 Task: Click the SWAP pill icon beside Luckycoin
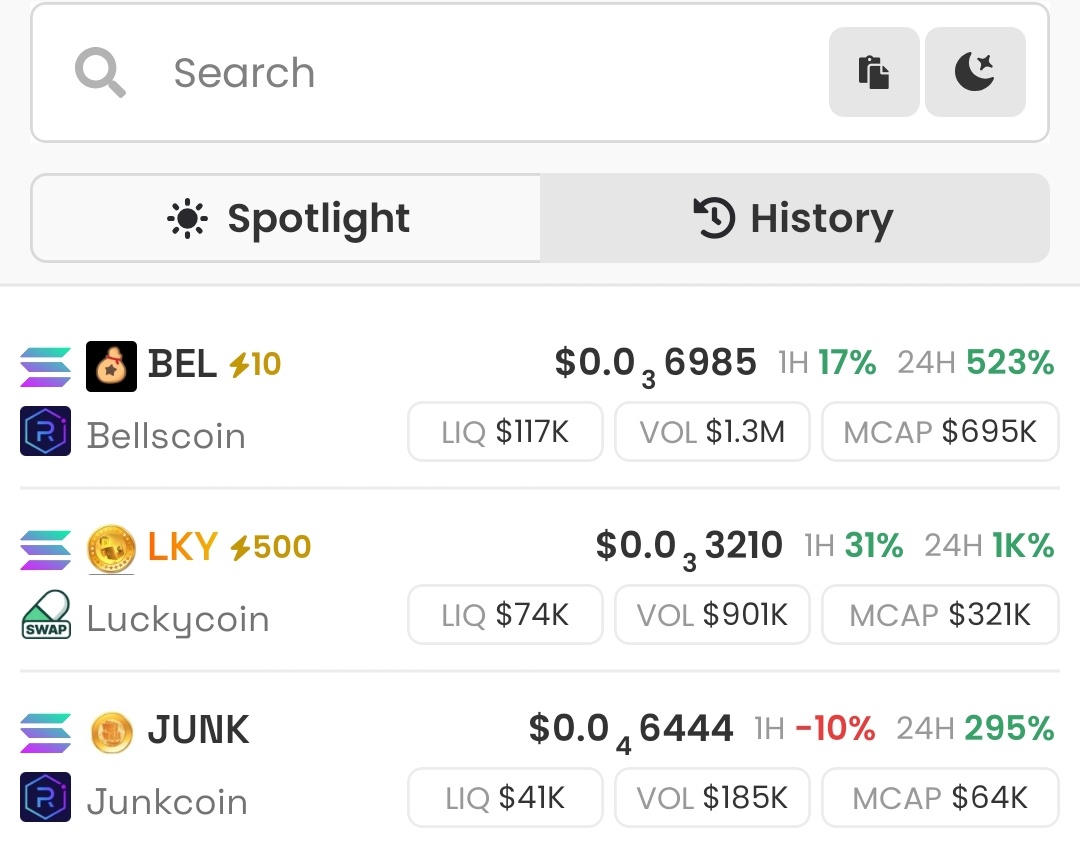click(46, 616)
